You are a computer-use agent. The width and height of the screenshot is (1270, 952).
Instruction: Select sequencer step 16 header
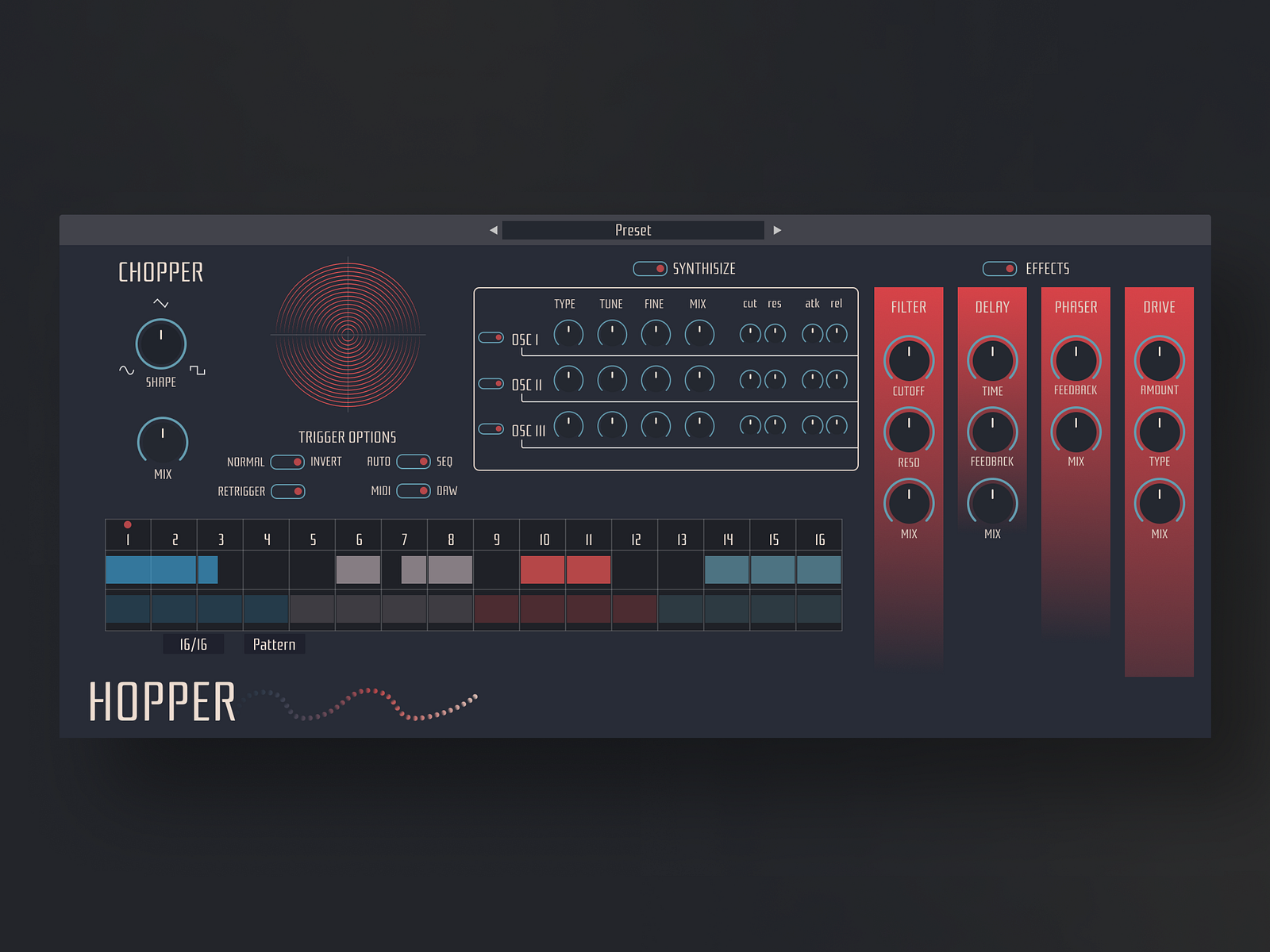click(x=819, y=535)
